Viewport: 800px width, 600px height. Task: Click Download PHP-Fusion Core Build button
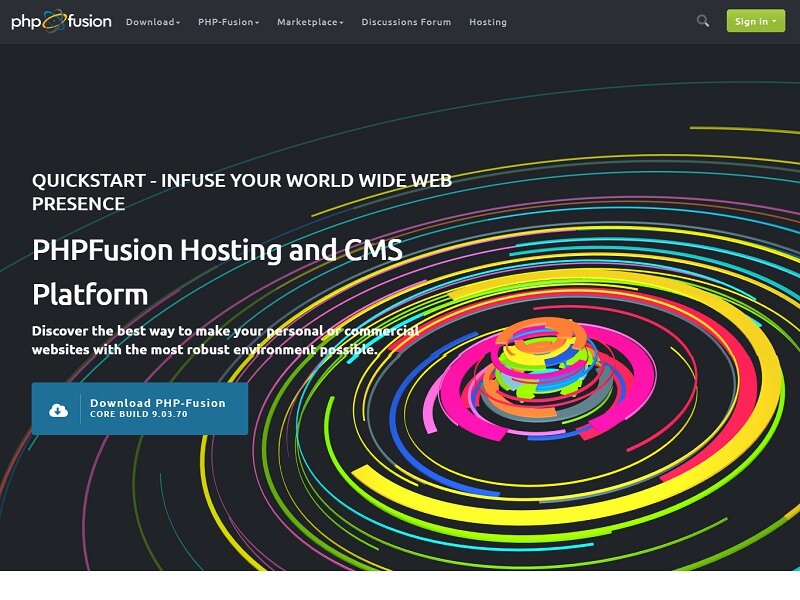[x=140, y=409]
